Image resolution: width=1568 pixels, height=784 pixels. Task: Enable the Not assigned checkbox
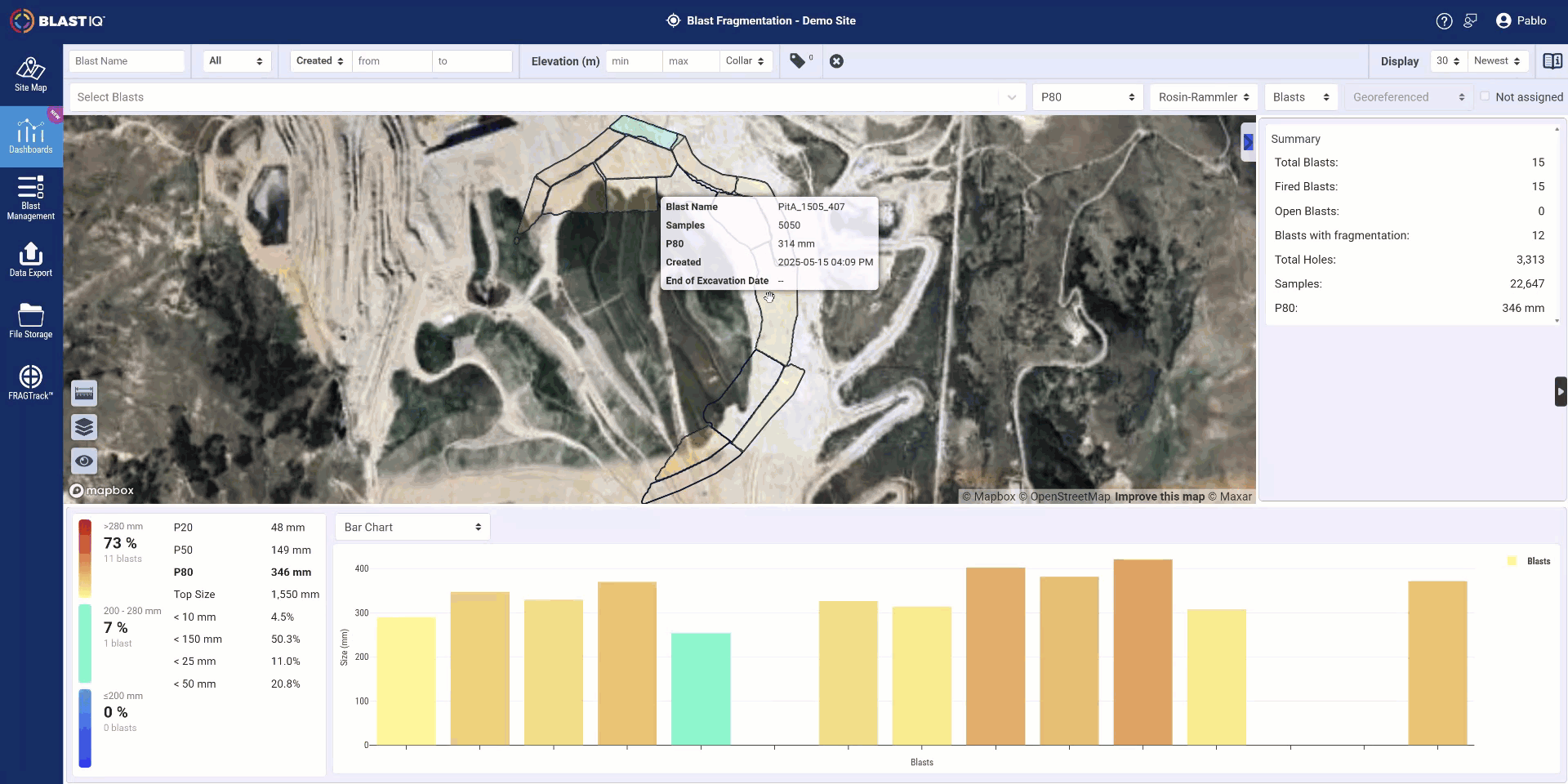[x=1485, y=96]
